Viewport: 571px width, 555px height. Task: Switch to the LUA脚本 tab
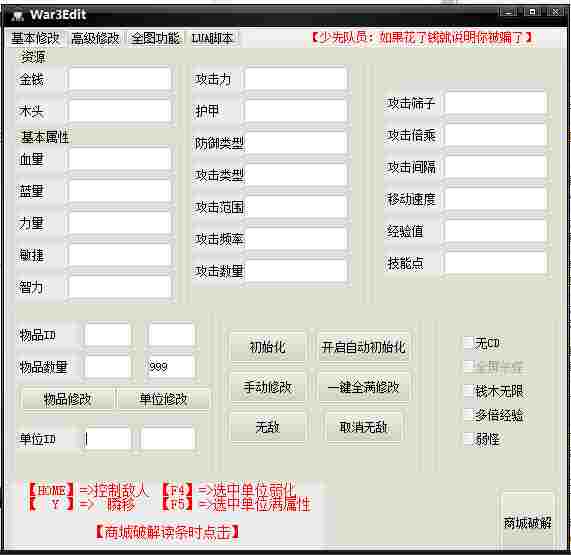212,38
